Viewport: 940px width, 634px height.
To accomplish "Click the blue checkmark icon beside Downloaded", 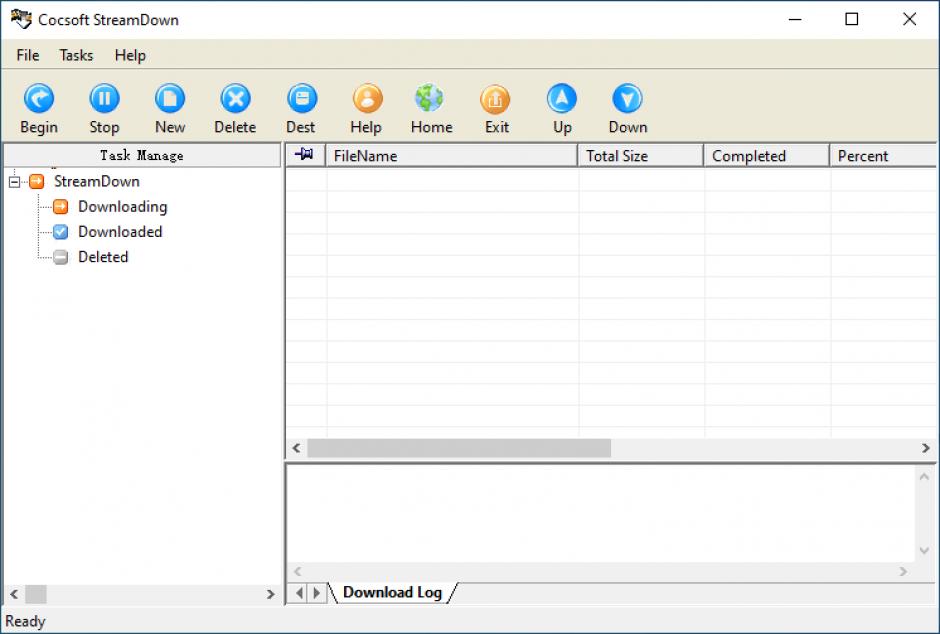I will tap(61, 231).
